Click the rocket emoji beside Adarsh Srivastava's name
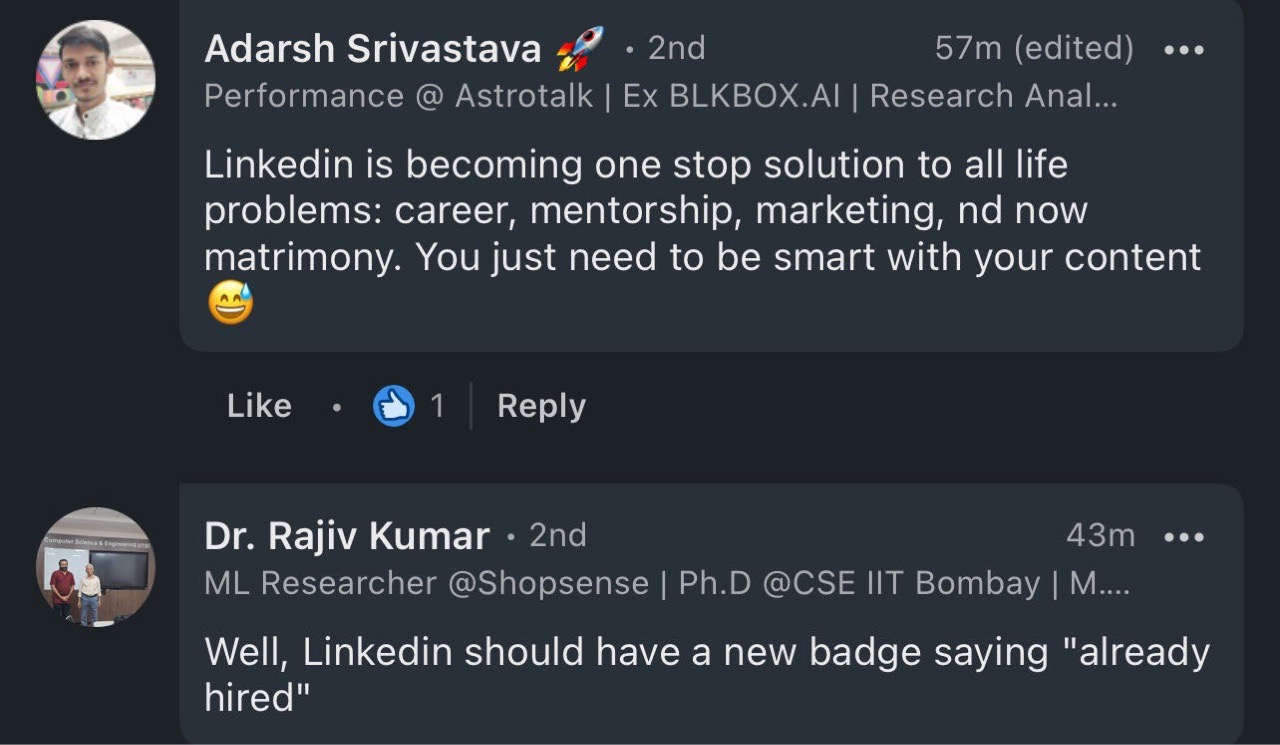 (x=580, y=49)
